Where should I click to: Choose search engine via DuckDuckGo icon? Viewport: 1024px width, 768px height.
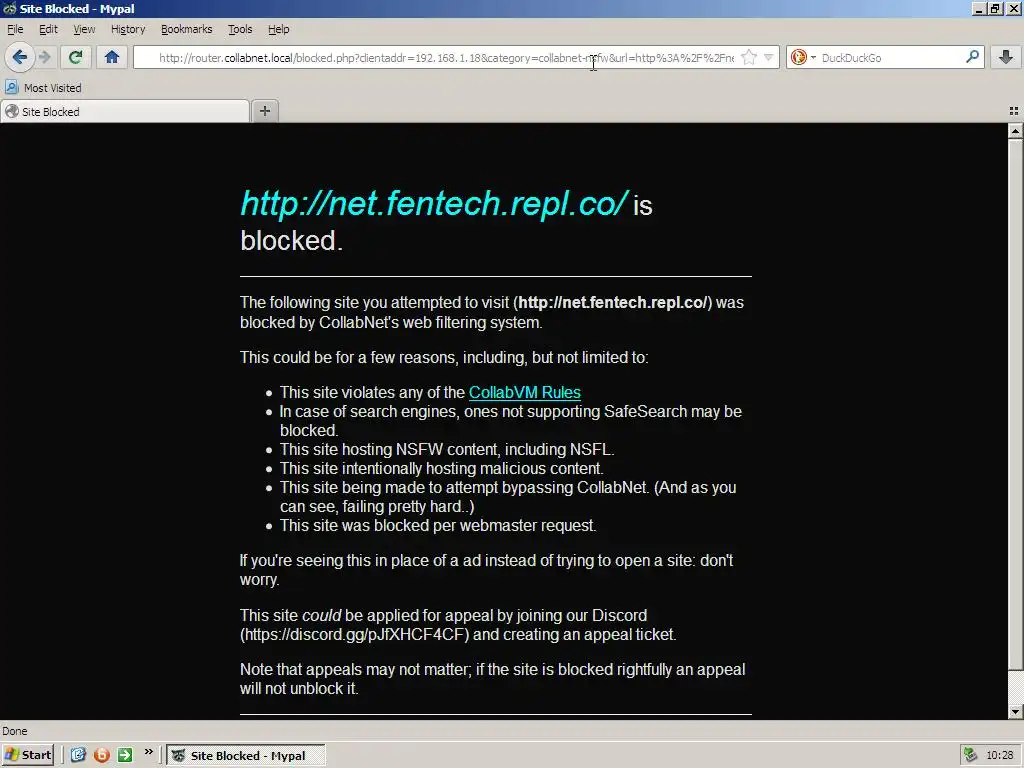pyautogui.click(x=803, y=57)
